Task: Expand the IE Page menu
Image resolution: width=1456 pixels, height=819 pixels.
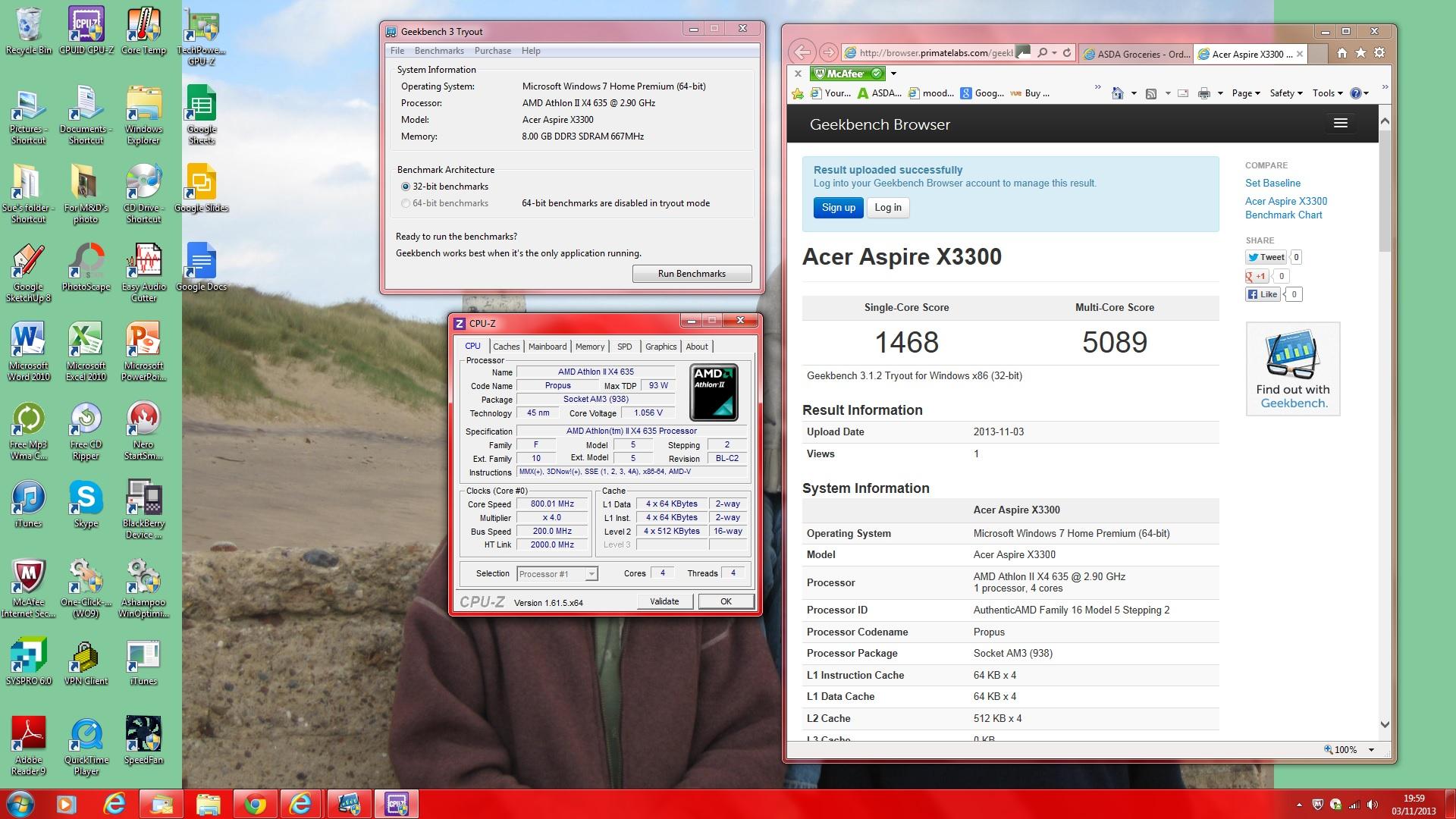Action: [1246, 93]
